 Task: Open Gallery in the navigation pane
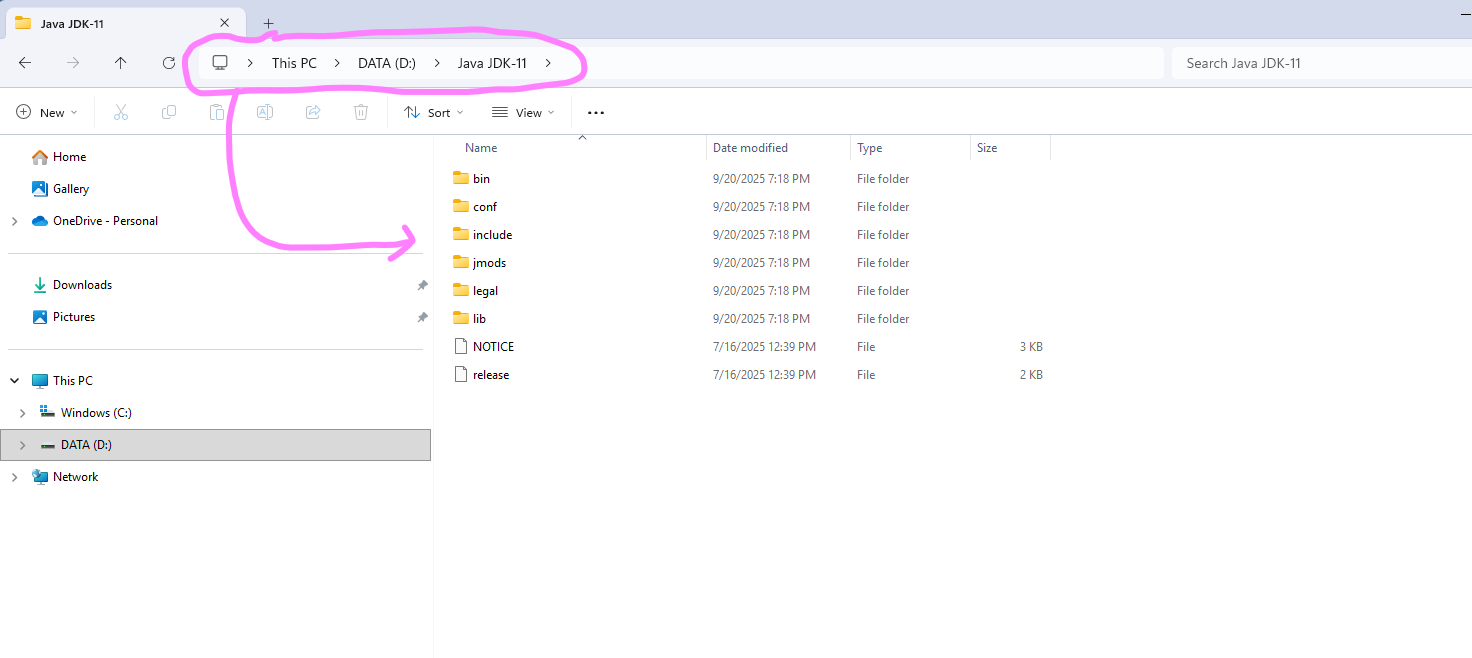coord(71,189)
